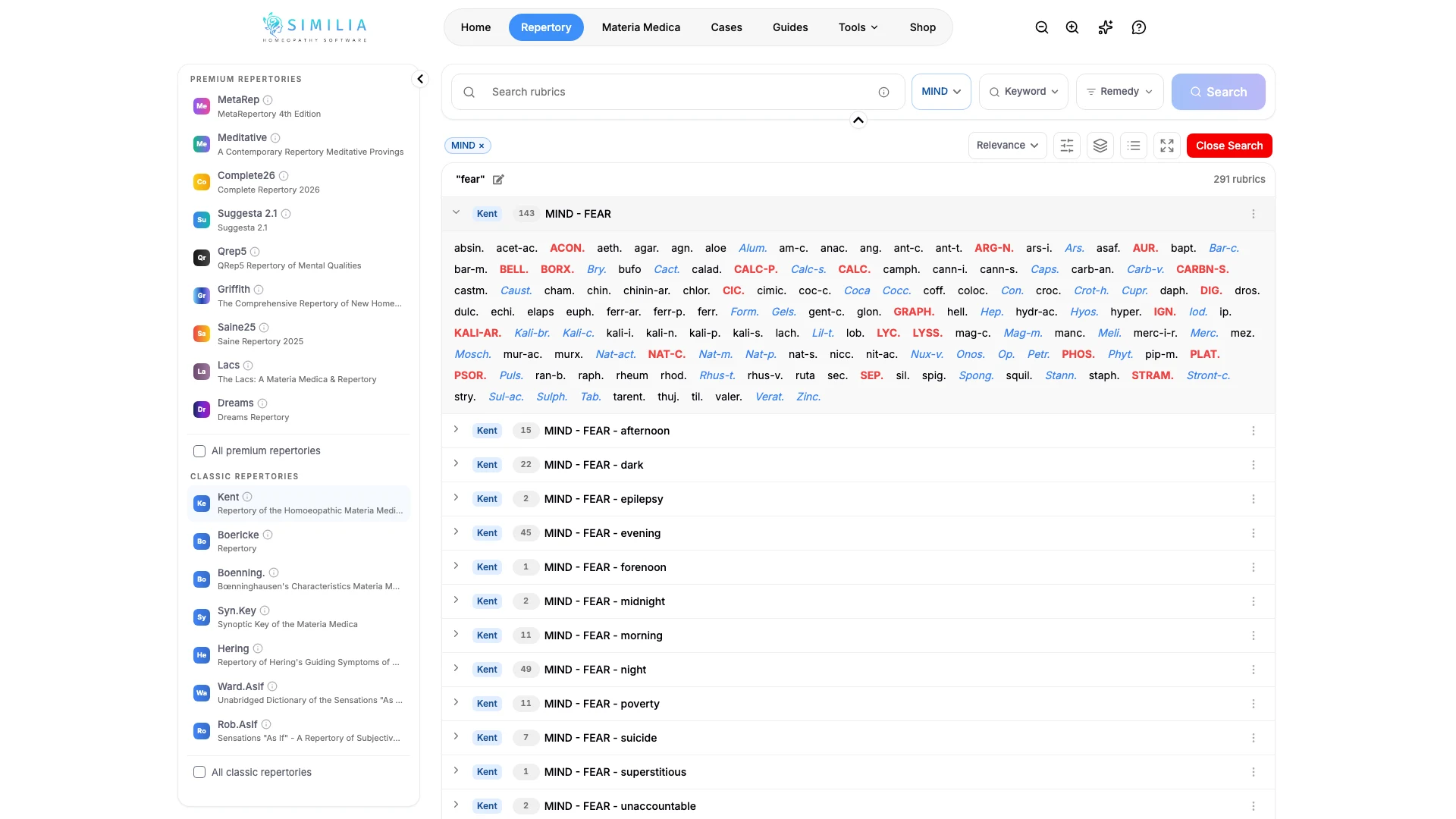Open the AI sparkle assistant icon

pyautogui.click(x=1106, y=27)
